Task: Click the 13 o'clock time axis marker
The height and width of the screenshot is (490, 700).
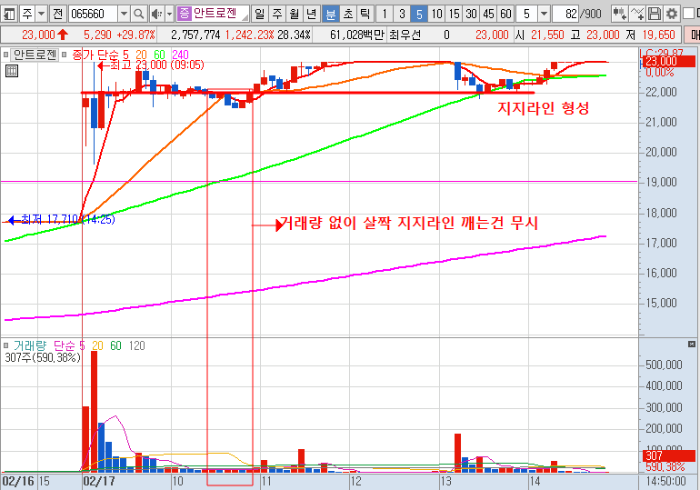Action: coord(446,482)
